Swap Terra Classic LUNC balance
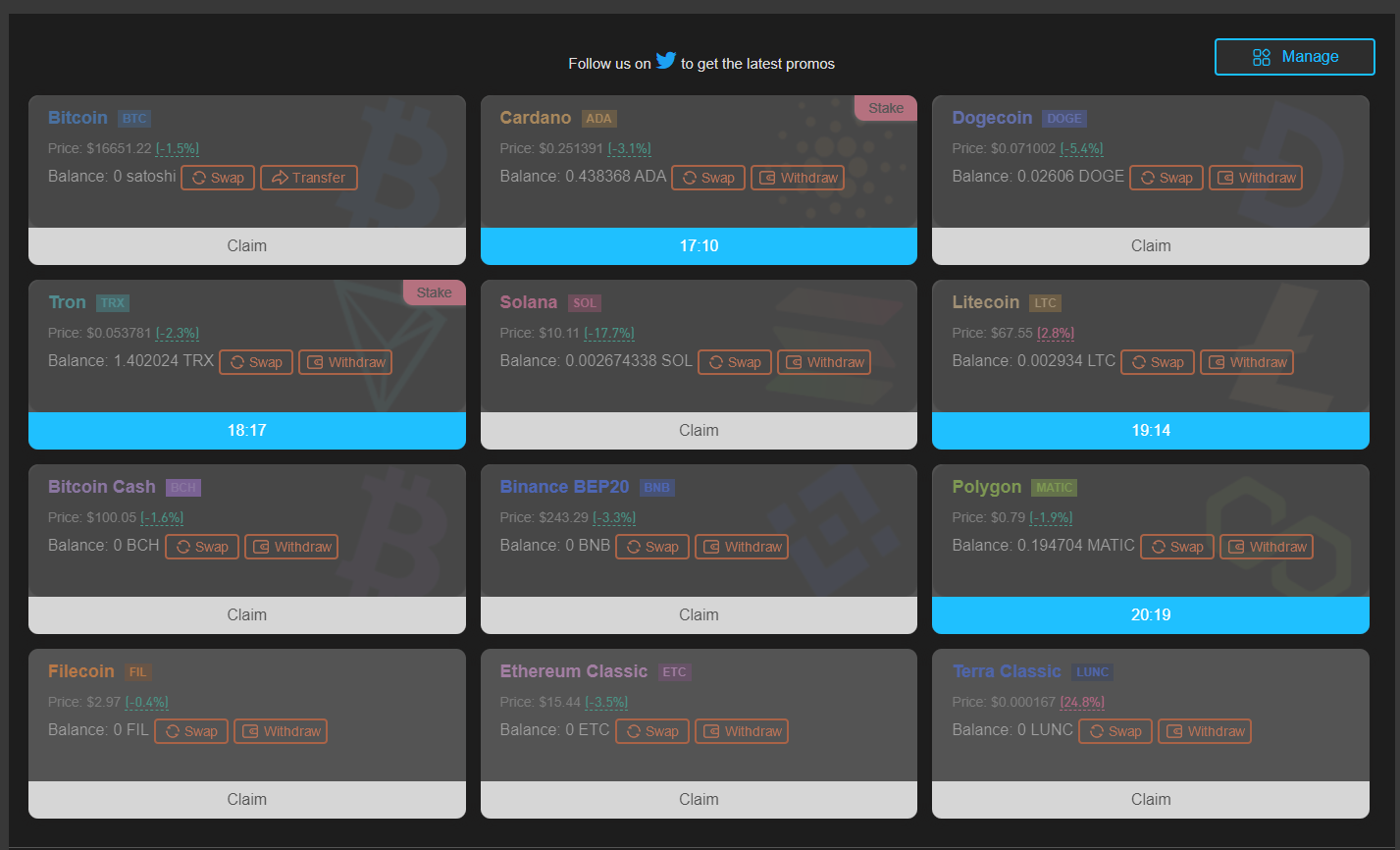The width and height of the screenshot is (1400, 850). (x=1115, y=731)
